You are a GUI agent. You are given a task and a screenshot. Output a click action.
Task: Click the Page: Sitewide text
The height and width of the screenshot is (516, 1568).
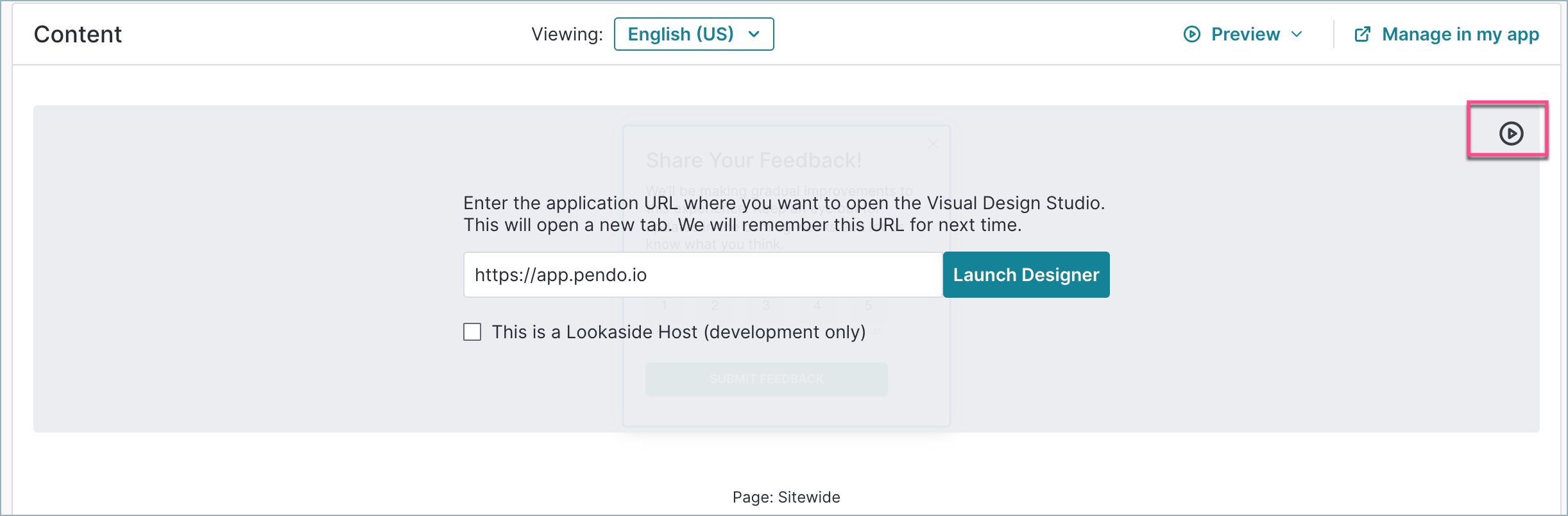(x=786, y=497)
